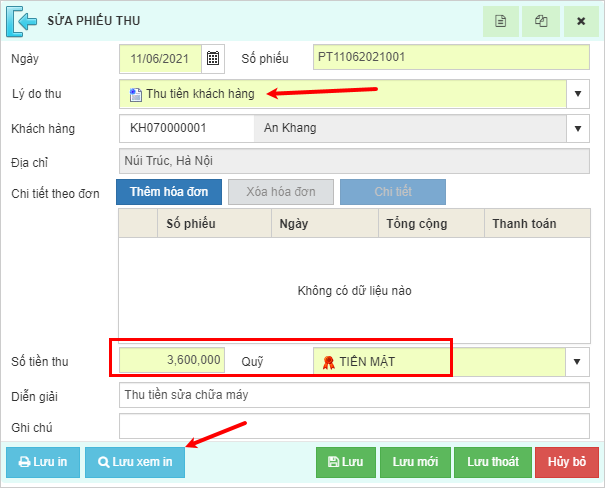Open the Quỹ fund dropdown arrow
605x488 pixels.
[579, 361]
